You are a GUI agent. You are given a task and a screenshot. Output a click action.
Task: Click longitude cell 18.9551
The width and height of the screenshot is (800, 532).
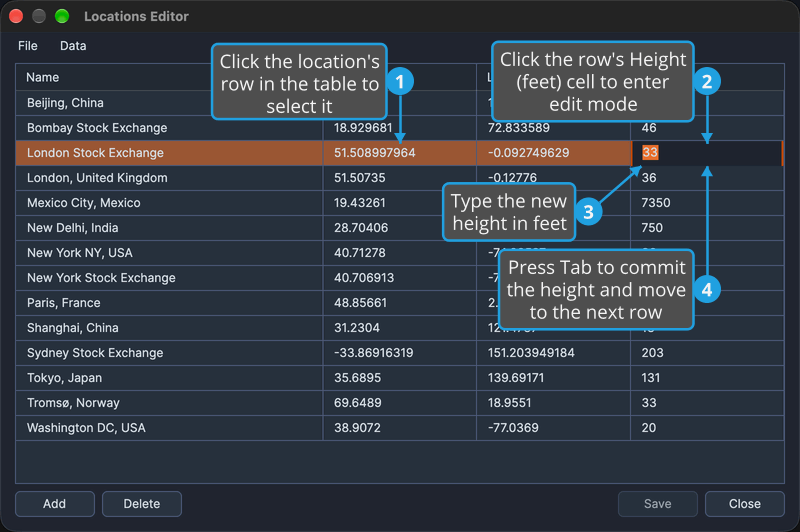[554, 402]
